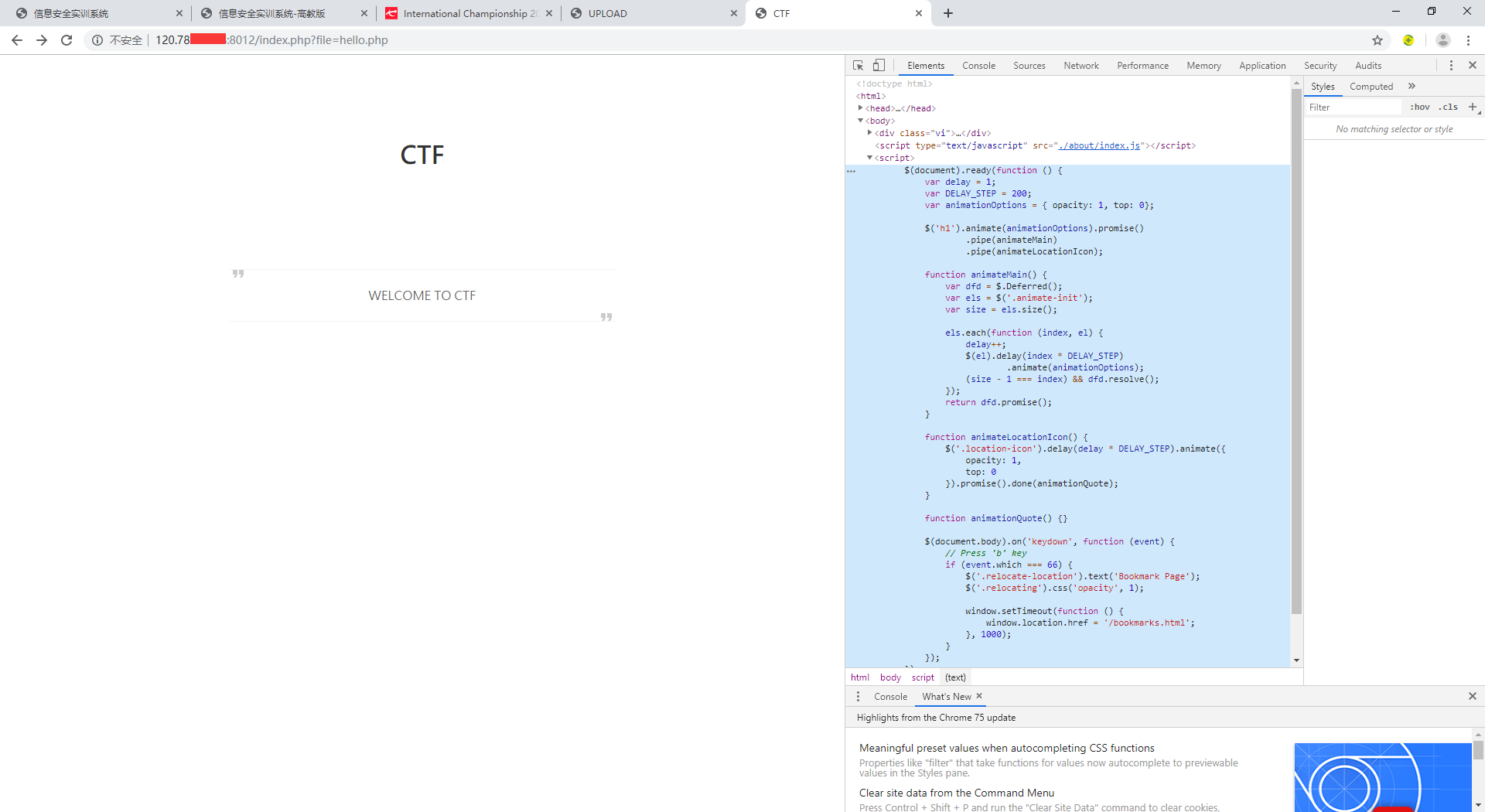Add a new style rule with plus button
The image size is (1485, 812).
[1472, 107]
